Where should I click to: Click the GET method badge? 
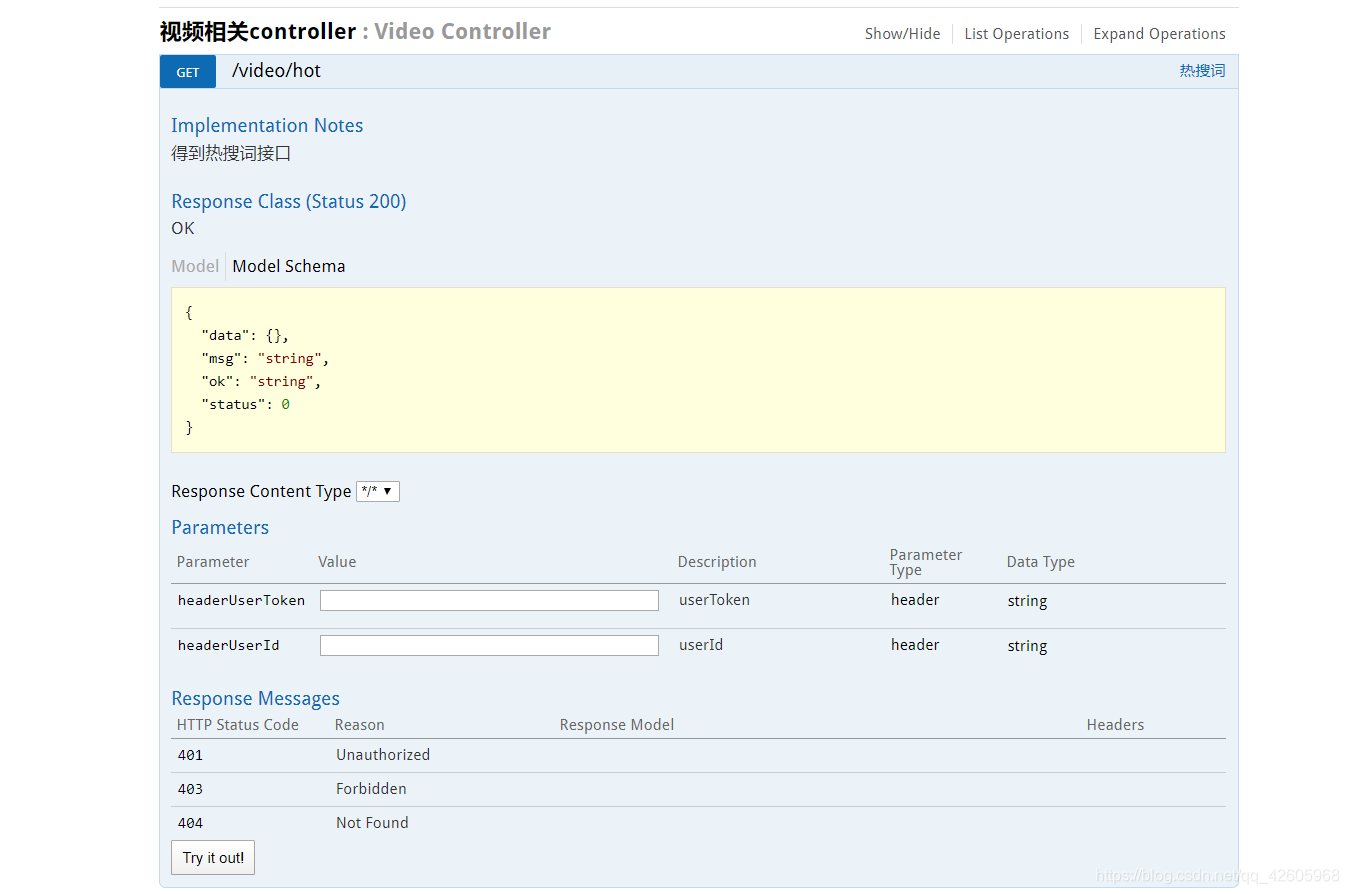[188, 72]
